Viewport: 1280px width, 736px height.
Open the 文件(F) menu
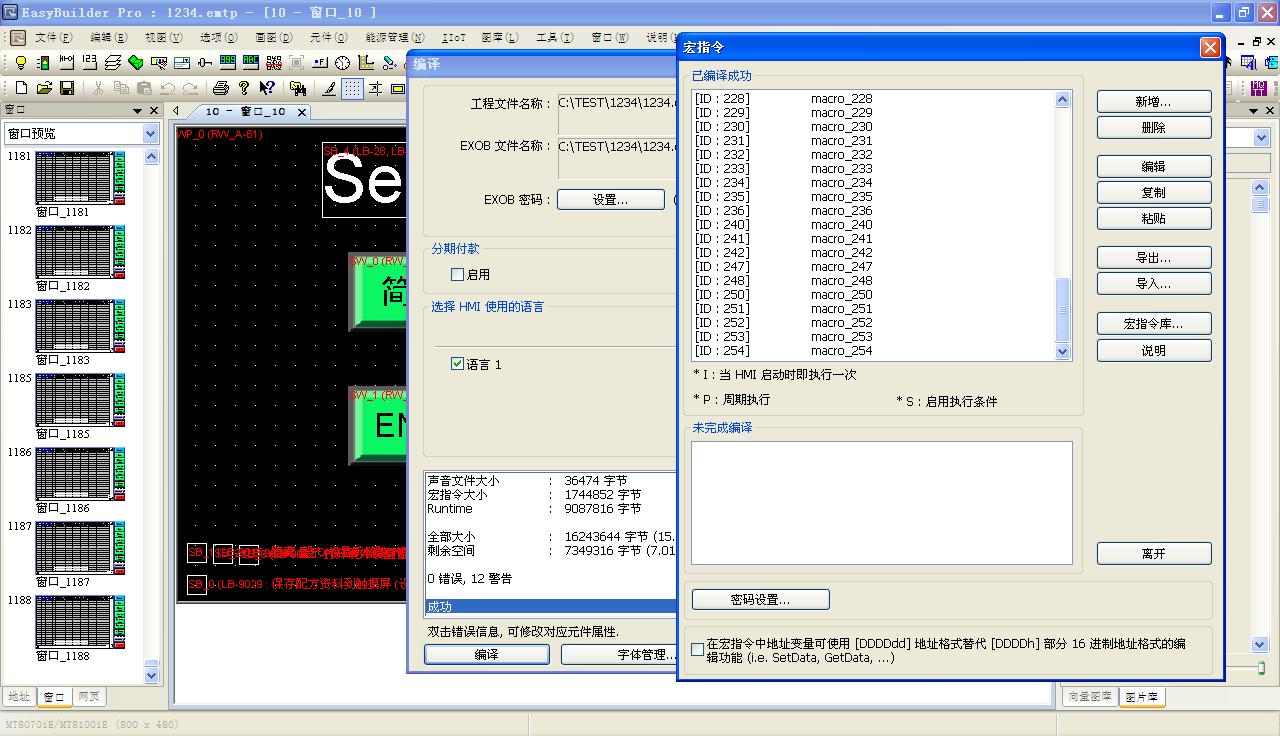pos(53,37)
